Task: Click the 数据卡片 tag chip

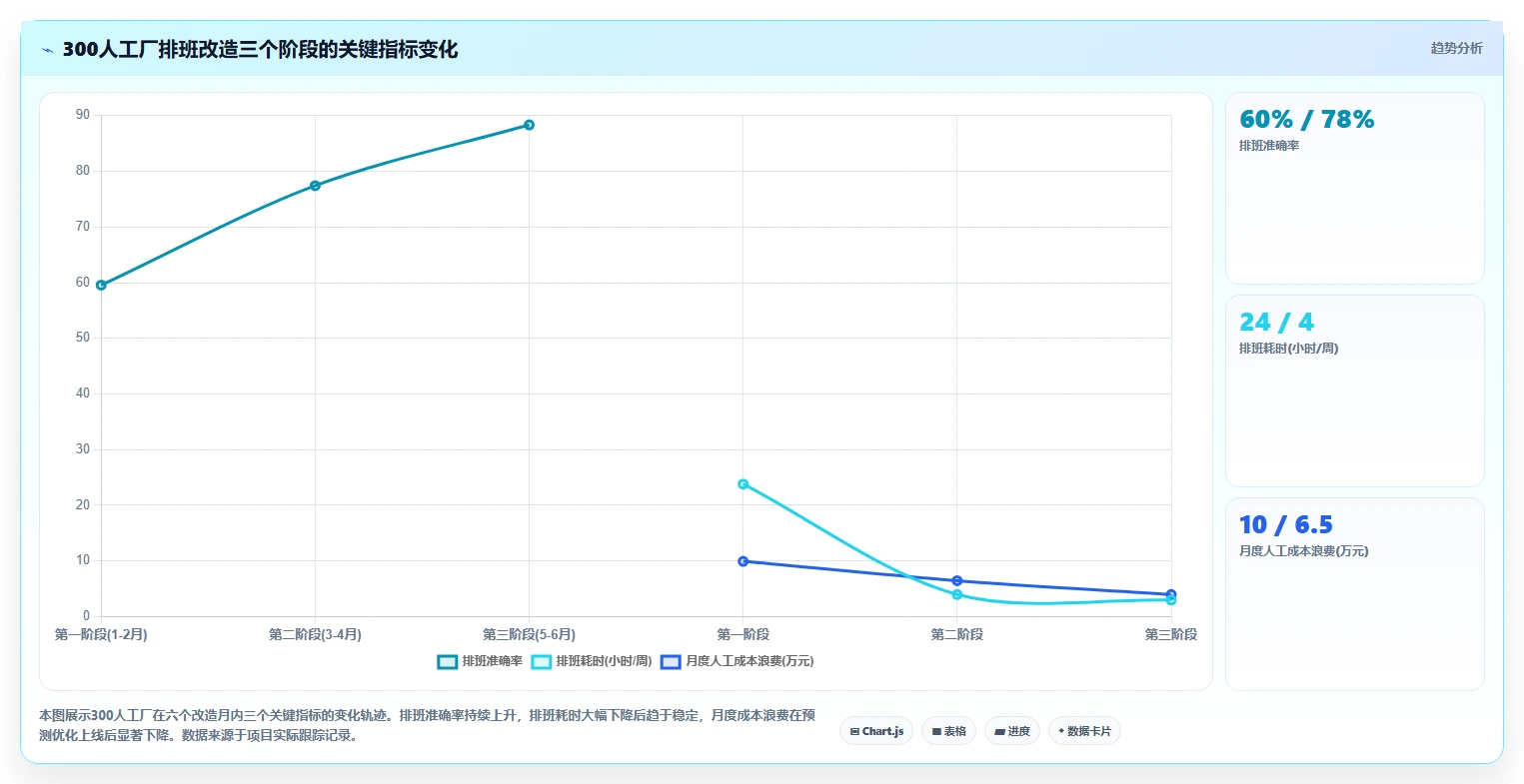Action: pyautogui.click(x=1084, y=731)
